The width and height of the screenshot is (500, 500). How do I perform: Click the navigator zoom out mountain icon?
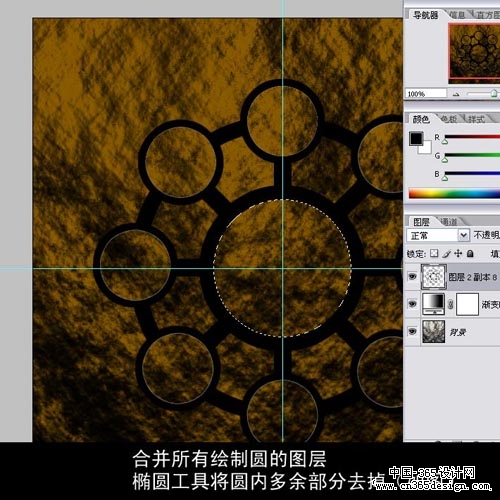pyautogui.click(x=456, y=94)
